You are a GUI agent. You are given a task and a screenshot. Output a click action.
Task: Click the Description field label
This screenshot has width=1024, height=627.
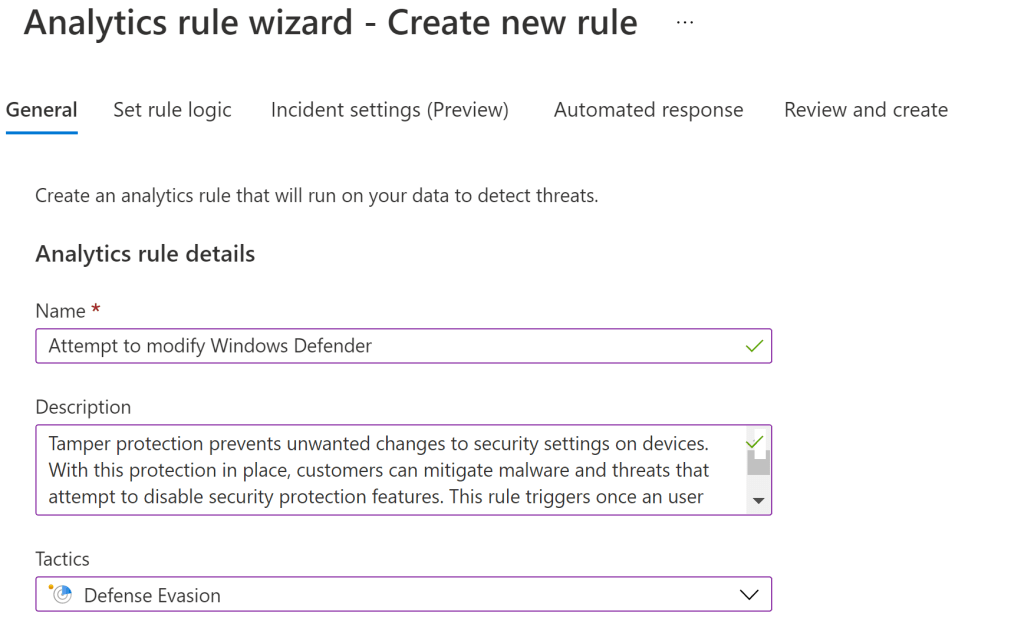pos(83,407)
